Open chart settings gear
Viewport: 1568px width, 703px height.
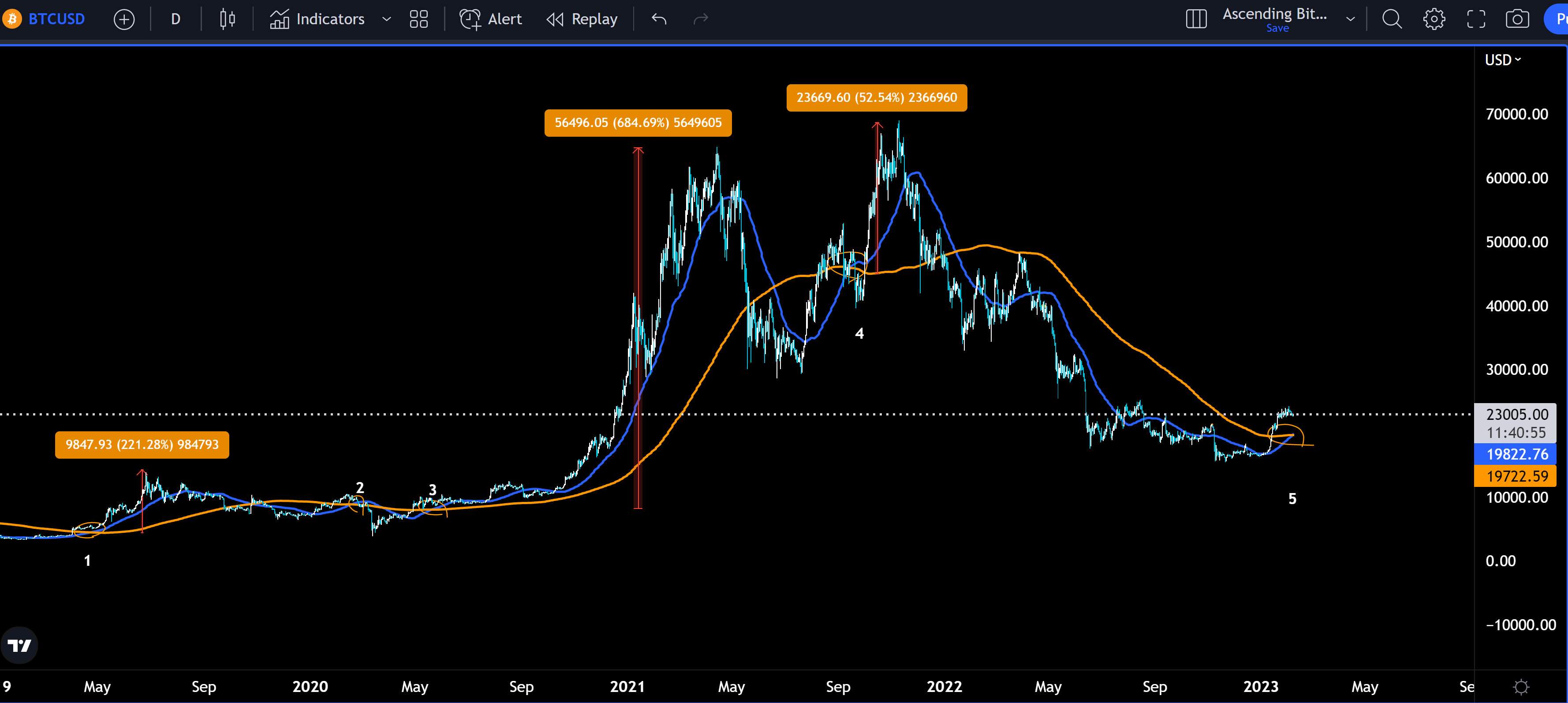(1434, 19)
